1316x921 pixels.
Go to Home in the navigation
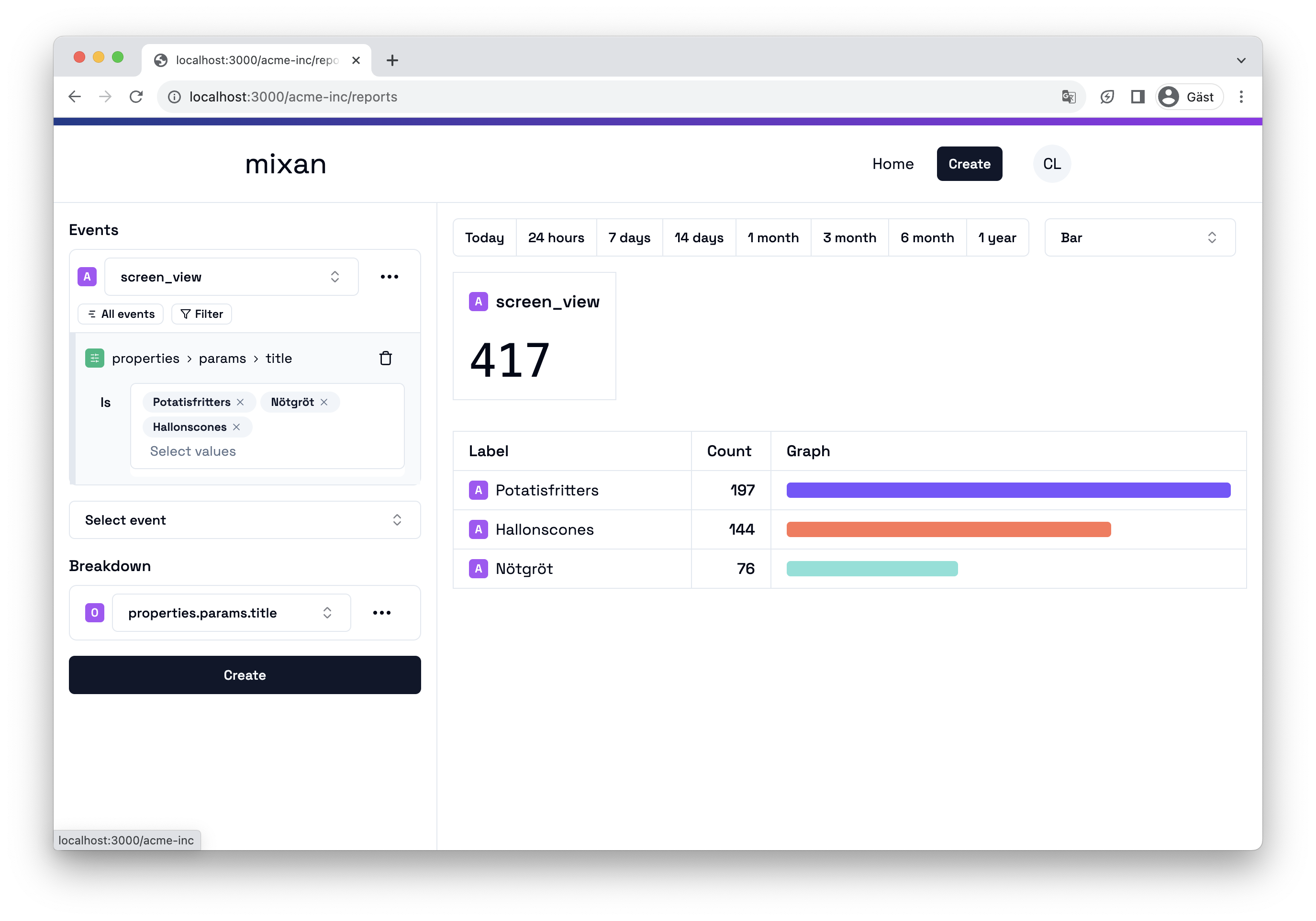pyautogui.click(x=892, y=164)
